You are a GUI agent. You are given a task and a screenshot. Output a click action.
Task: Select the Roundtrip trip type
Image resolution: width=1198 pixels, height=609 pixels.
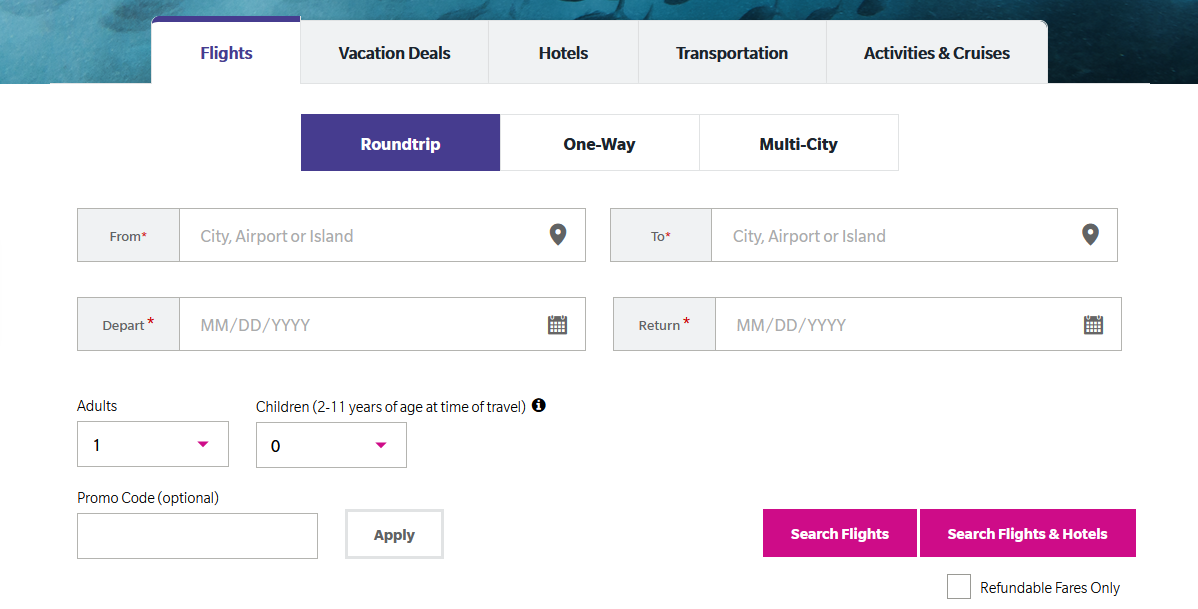point(400,143)
